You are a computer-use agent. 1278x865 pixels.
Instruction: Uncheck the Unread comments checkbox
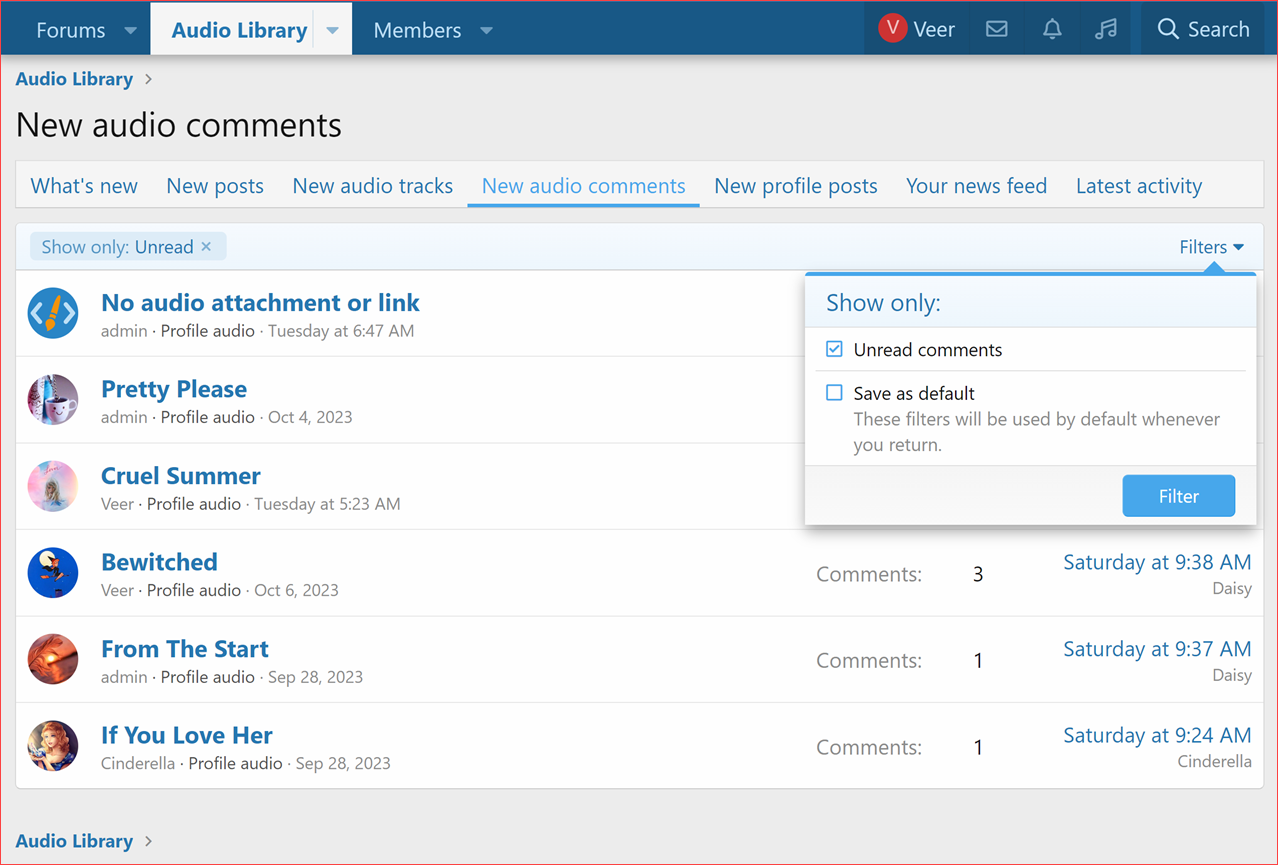pos(834,349)
